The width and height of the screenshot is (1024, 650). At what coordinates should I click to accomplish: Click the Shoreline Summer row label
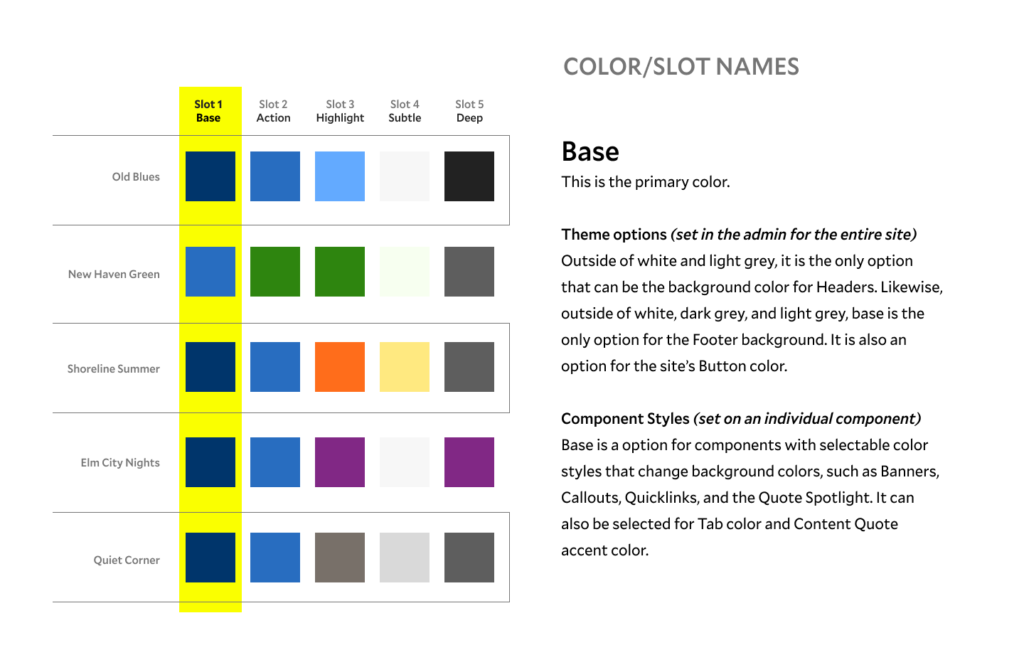click(x=114, y=369)
